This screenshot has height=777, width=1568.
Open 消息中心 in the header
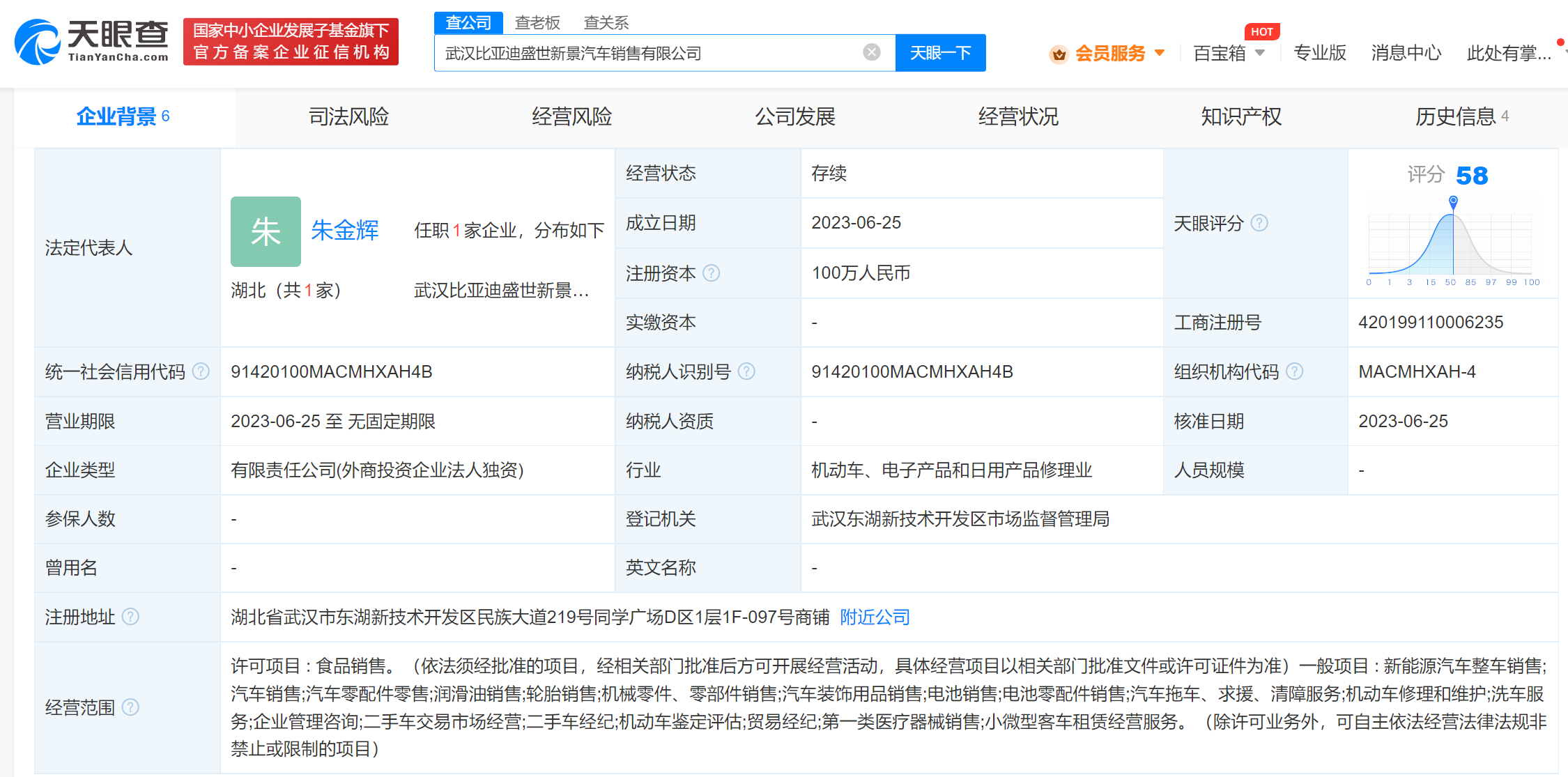(1406, 53)
